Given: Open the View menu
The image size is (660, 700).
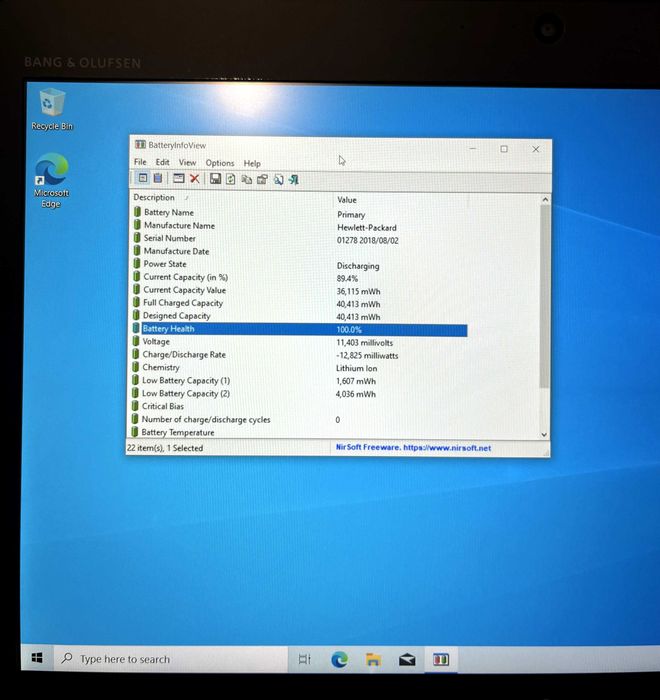Looking at the screenshot, I should [x=187, y=162].
